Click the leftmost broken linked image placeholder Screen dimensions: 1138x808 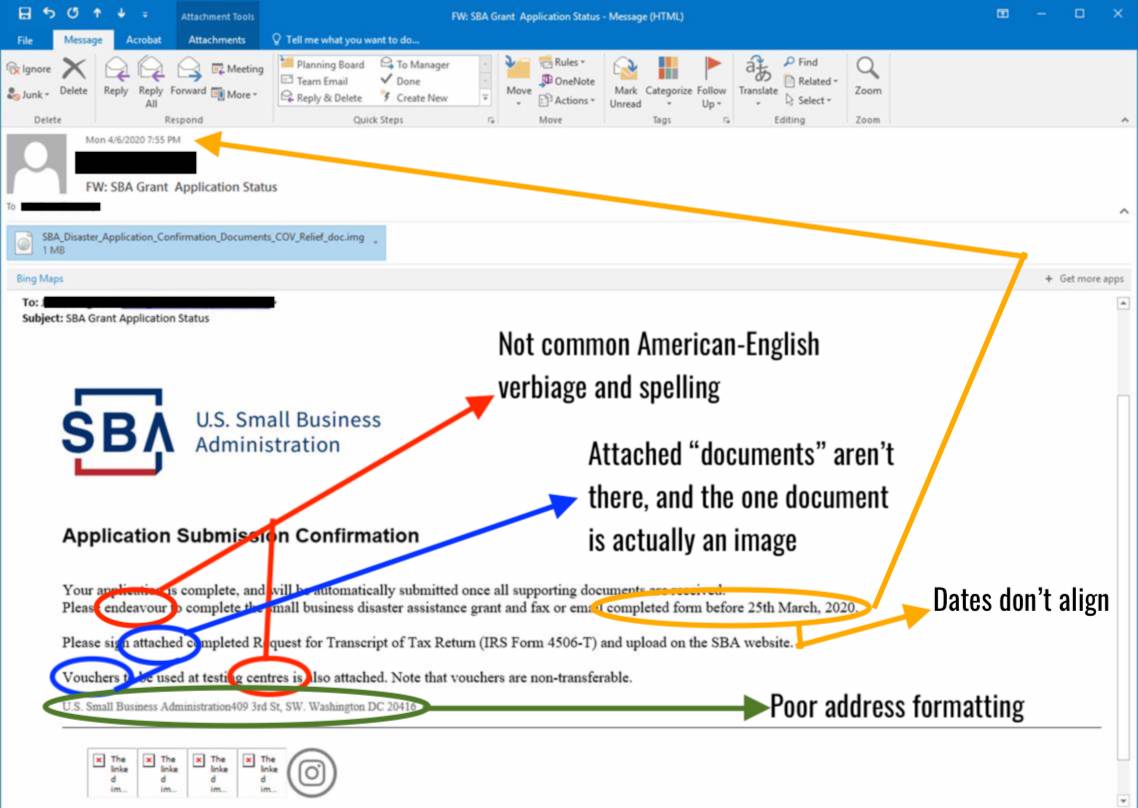point(112,773)
